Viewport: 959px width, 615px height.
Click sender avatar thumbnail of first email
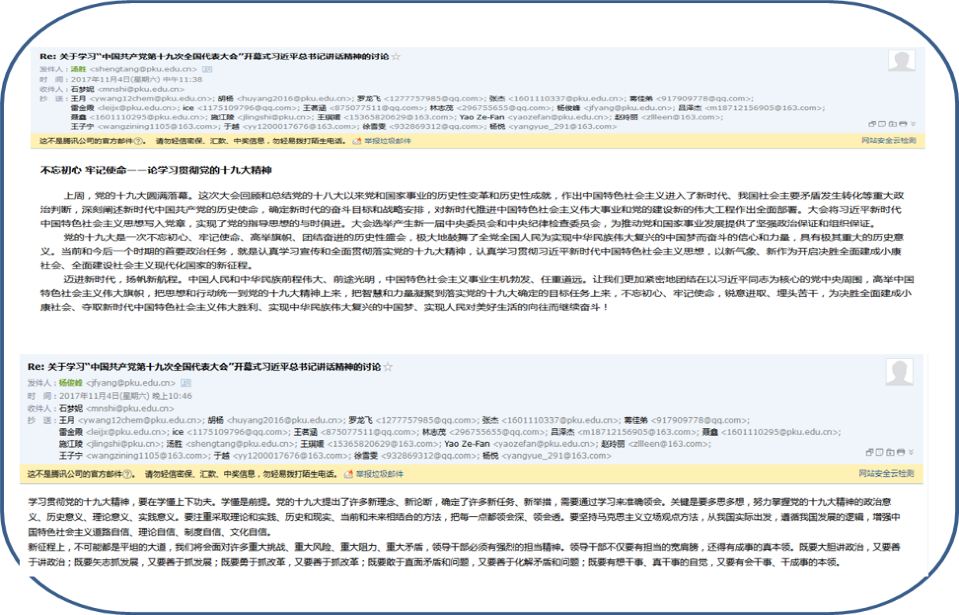tap(901, 61)
